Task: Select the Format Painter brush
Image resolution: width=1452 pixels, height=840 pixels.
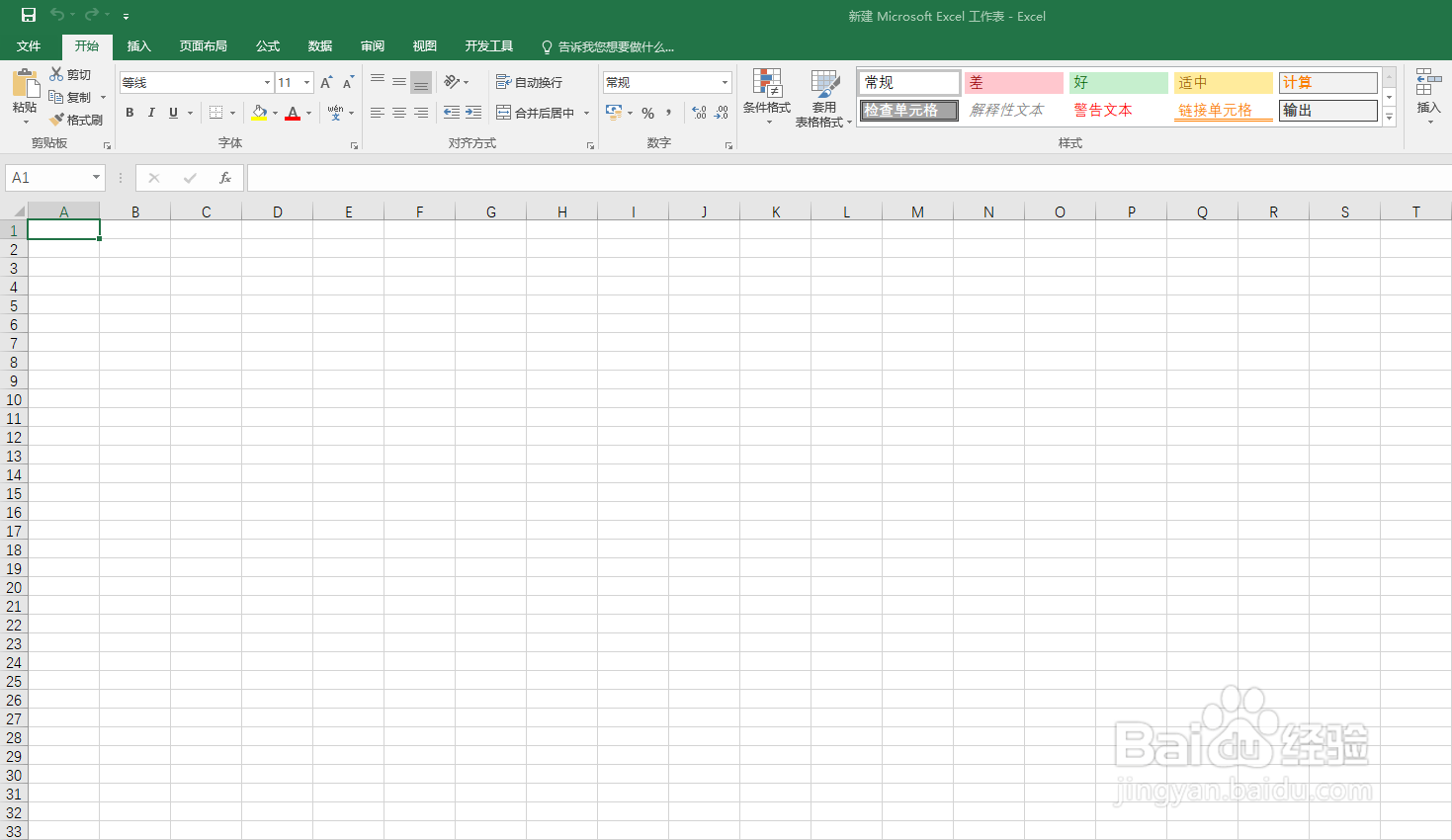Action: [56, 120]
